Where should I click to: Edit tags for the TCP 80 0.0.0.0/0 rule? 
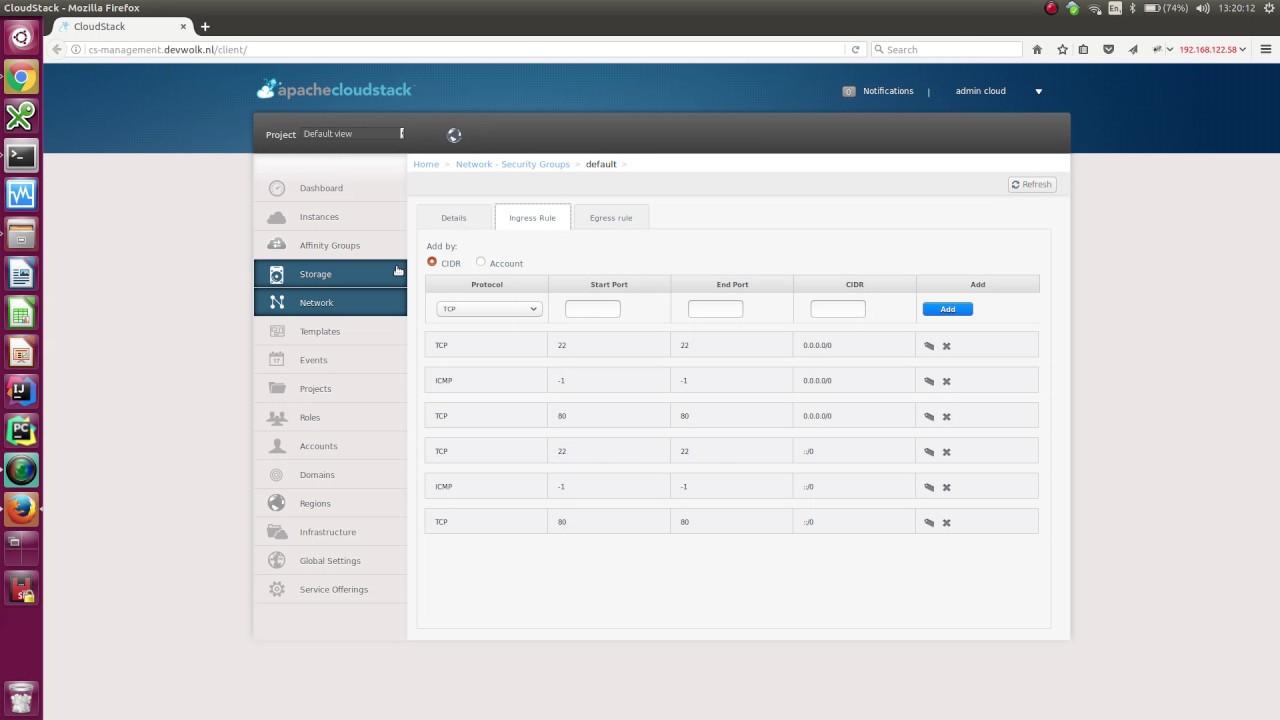pos(929,416)
